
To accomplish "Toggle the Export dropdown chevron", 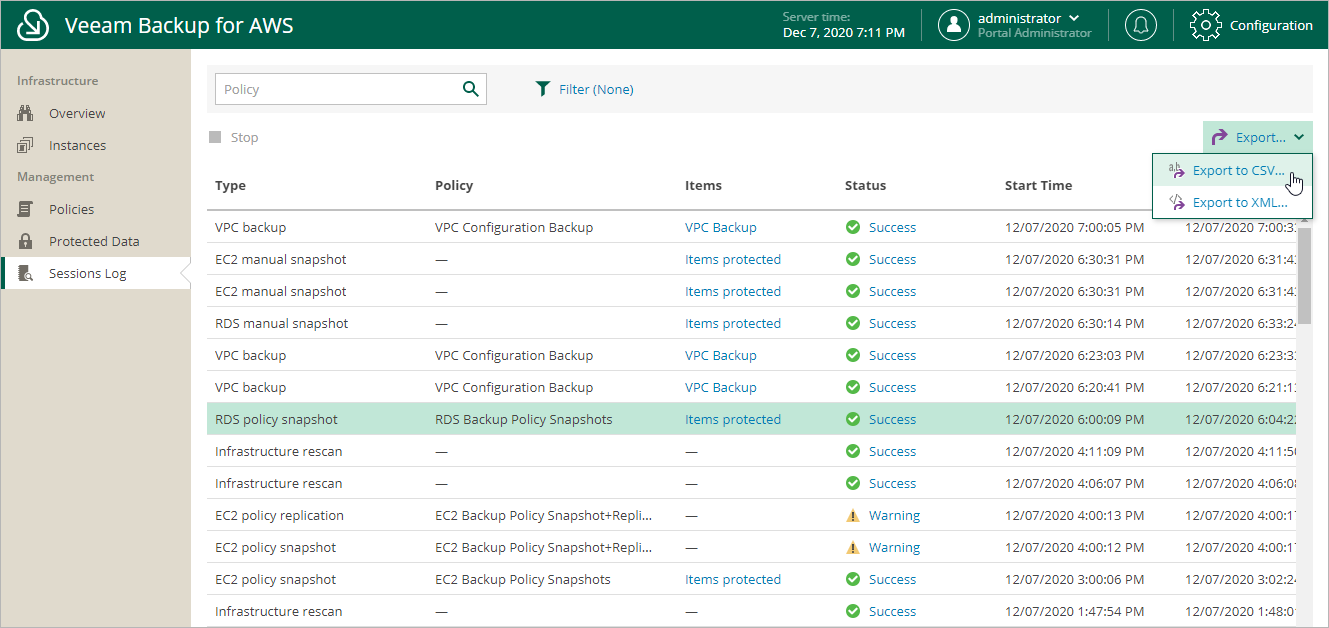I will point(1298,138).
